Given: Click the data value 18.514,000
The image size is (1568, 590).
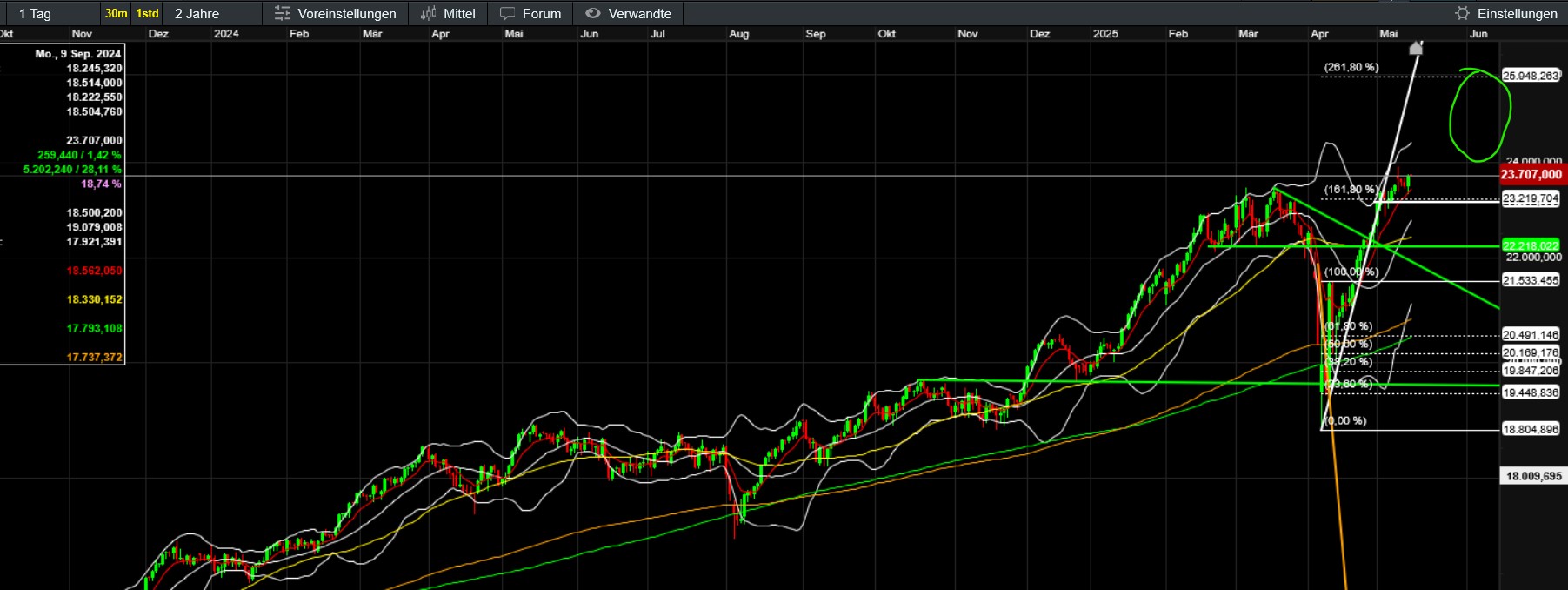Looking at the screenshot, I should (94, 83).
